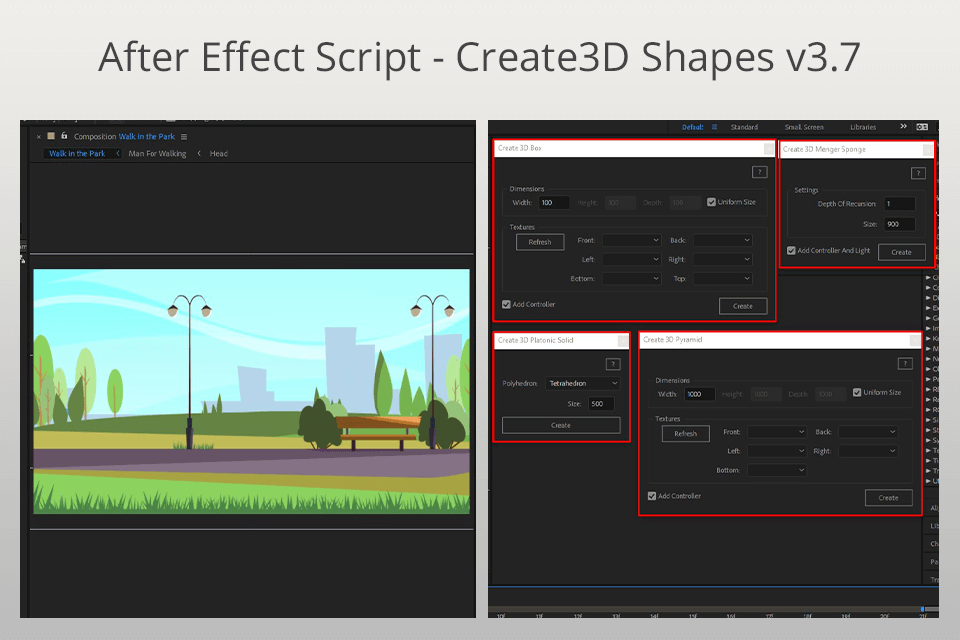Image resolution: width=960 pixels, height=640 pixels.
Task: Toggle Add Controller And Light for Menger Sponge
Action: [x=791, y=251]
